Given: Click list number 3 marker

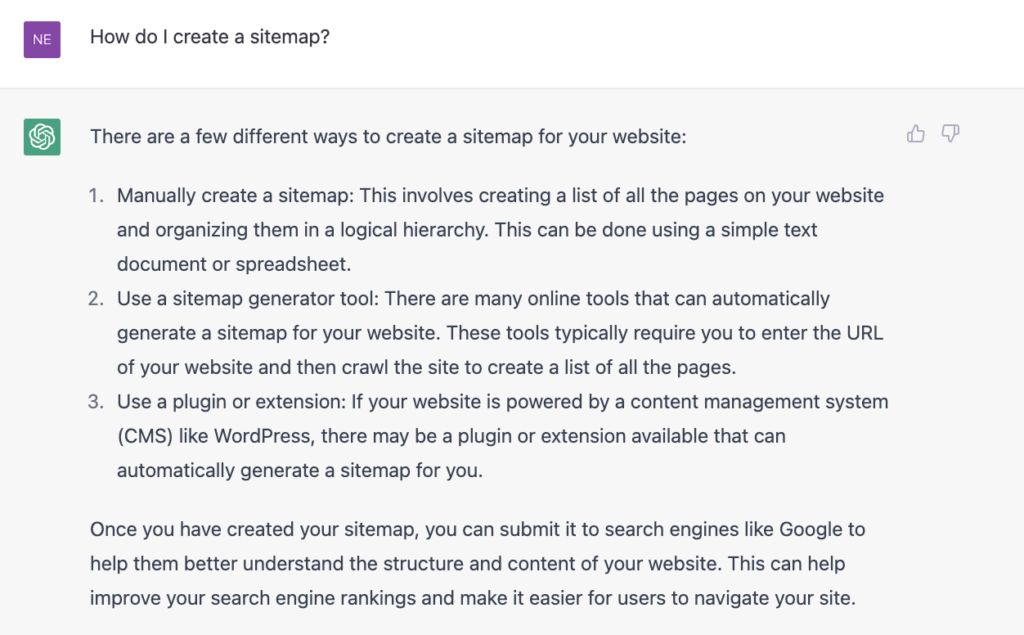Looking at the screenshot, I should [96, 402].
